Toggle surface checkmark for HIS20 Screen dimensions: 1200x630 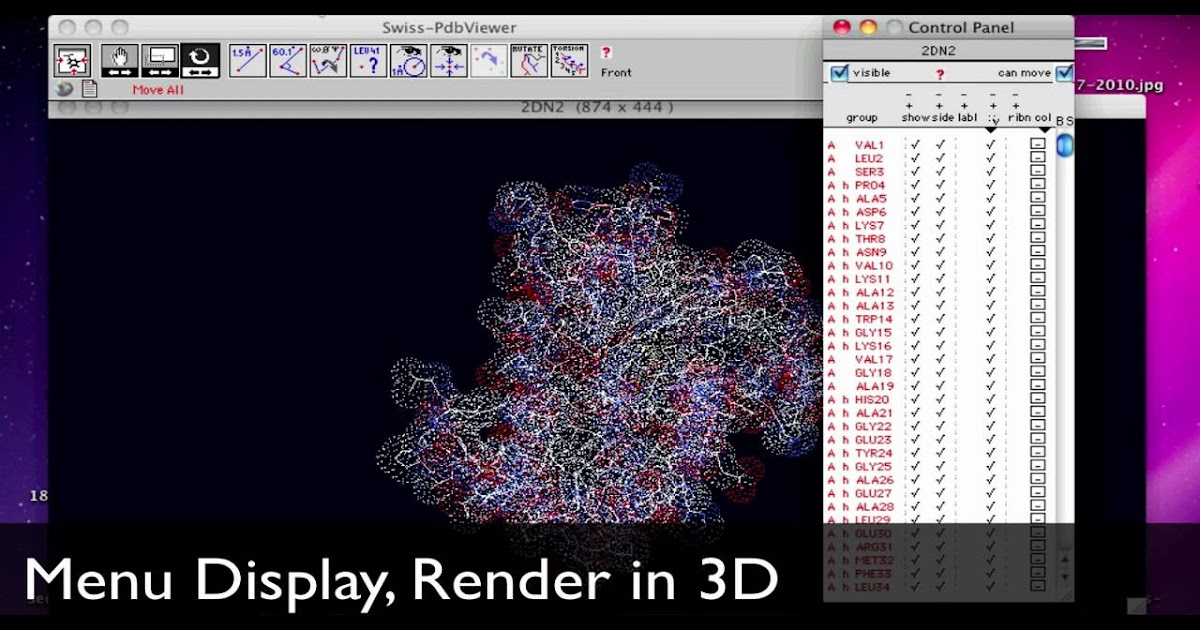[x=990, y=399]
